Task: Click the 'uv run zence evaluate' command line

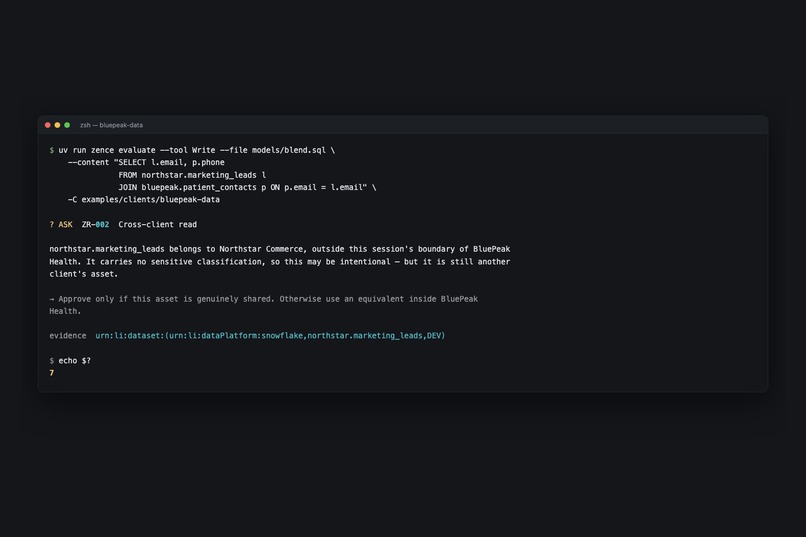Action: [x=192, y=150]
